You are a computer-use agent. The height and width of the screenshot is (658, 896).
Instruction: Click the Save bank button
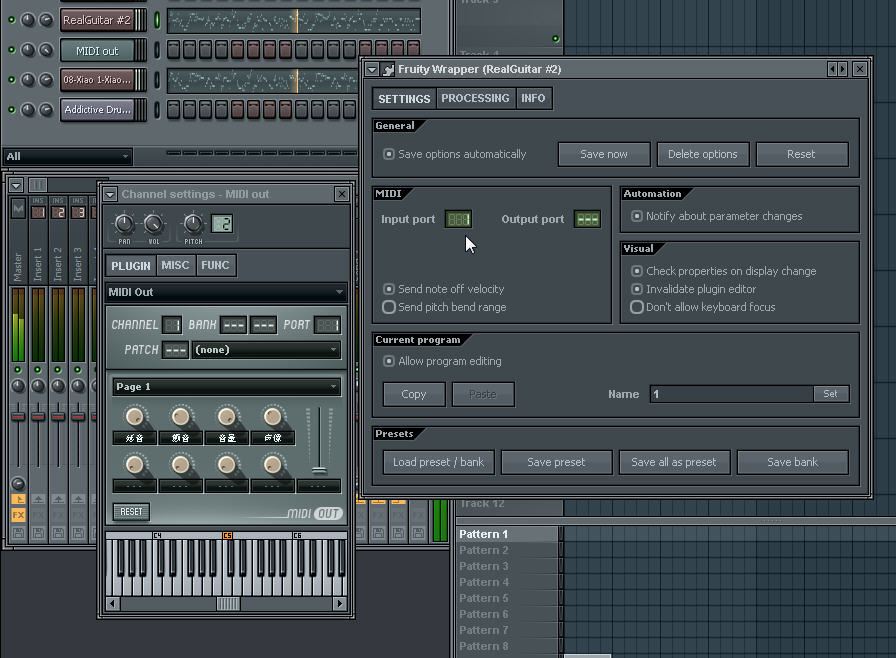(792, 462)
